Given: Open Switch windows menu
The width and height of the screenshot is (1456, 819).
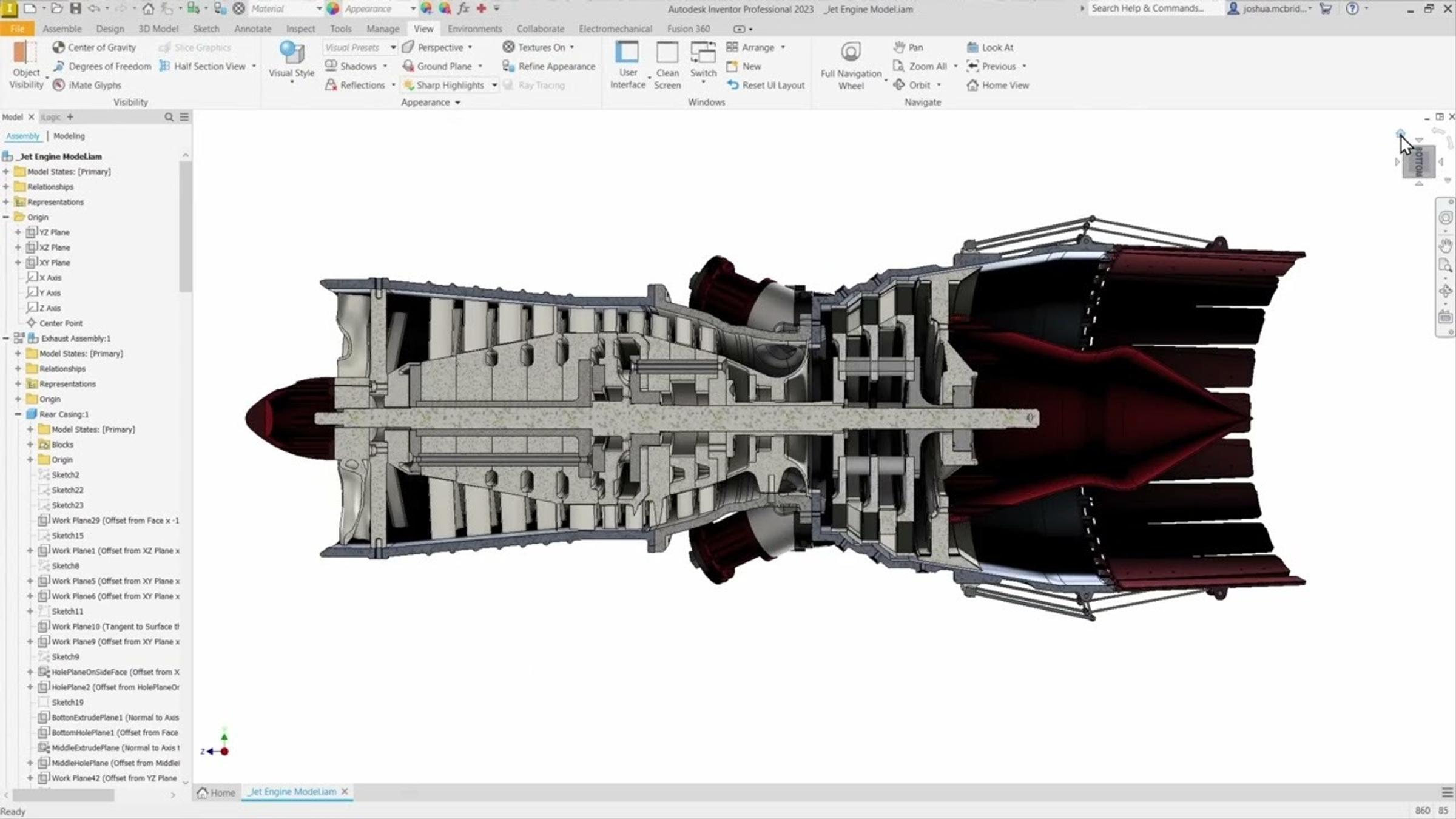Looking at the screenshot, I should click(703, 61).
